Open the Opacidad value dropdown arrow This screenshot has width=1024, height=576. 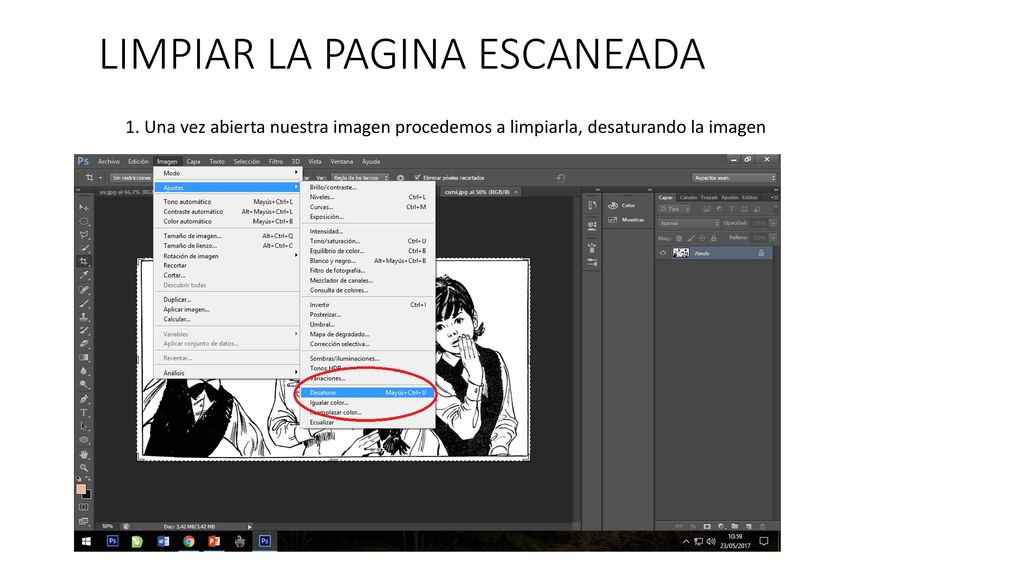[773, 223]
